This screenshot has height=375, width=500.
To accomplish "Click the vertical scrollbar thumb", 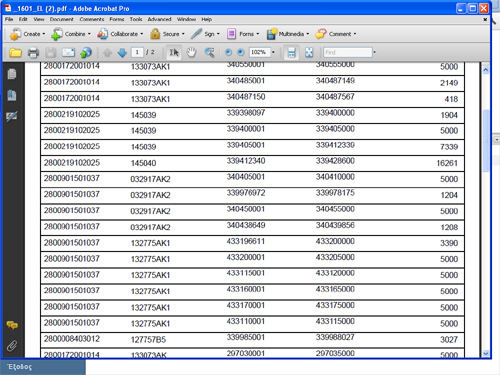I will [486, 140].
